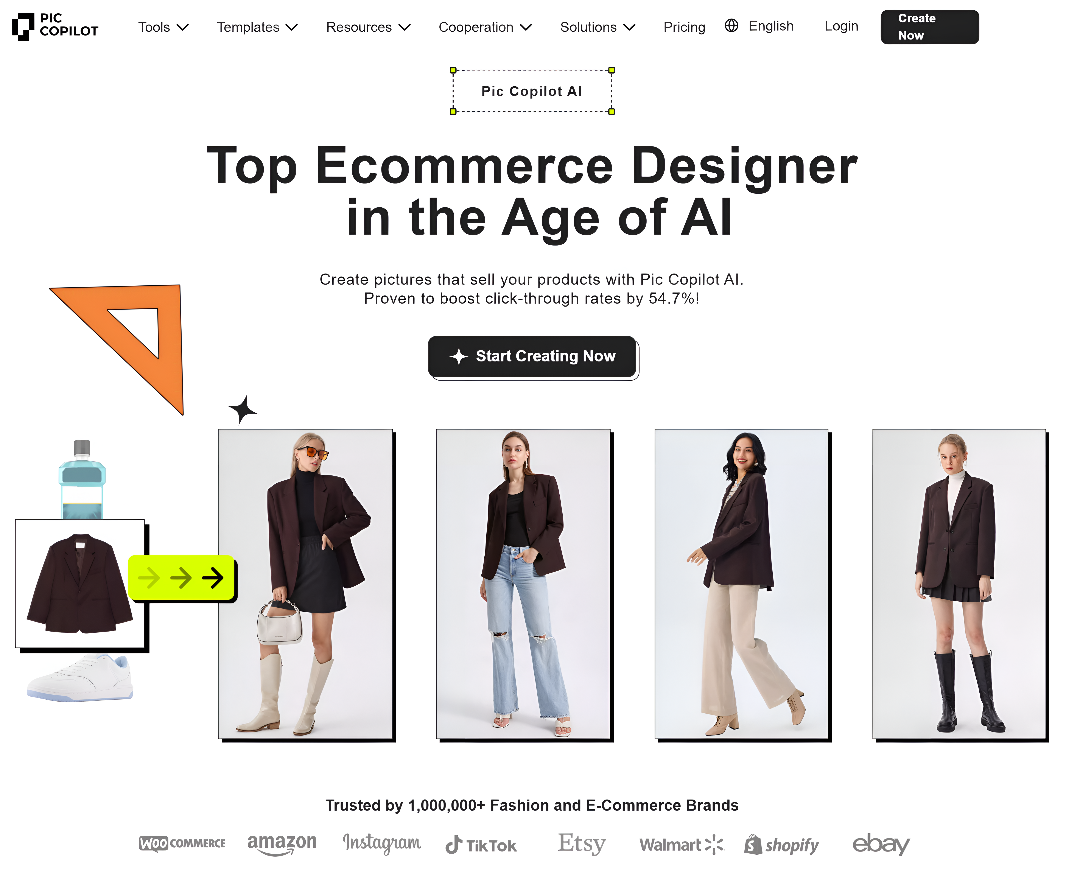Click the Instagram brand logo
The width and height of the screenshot is (1080, 874).
pyautogui.click(x=382, y=843)
